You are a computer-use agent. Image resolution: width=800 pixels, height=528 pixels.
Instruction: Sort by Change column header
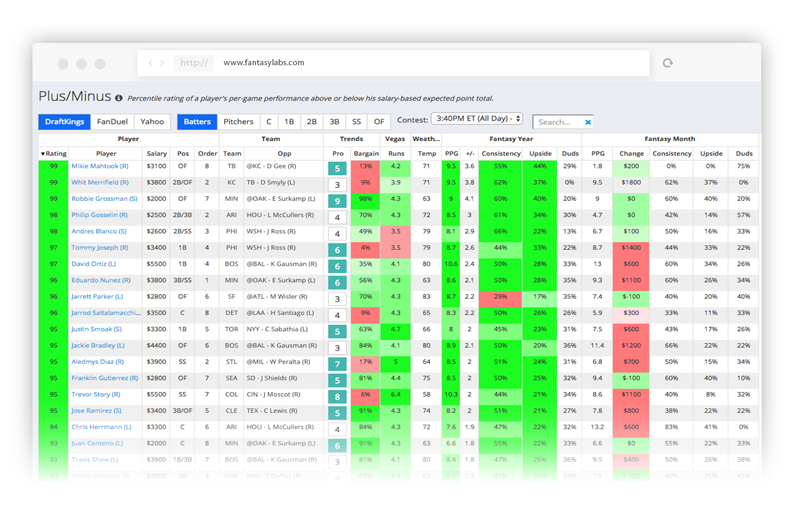pyautogui.click(x=632, y=154)
